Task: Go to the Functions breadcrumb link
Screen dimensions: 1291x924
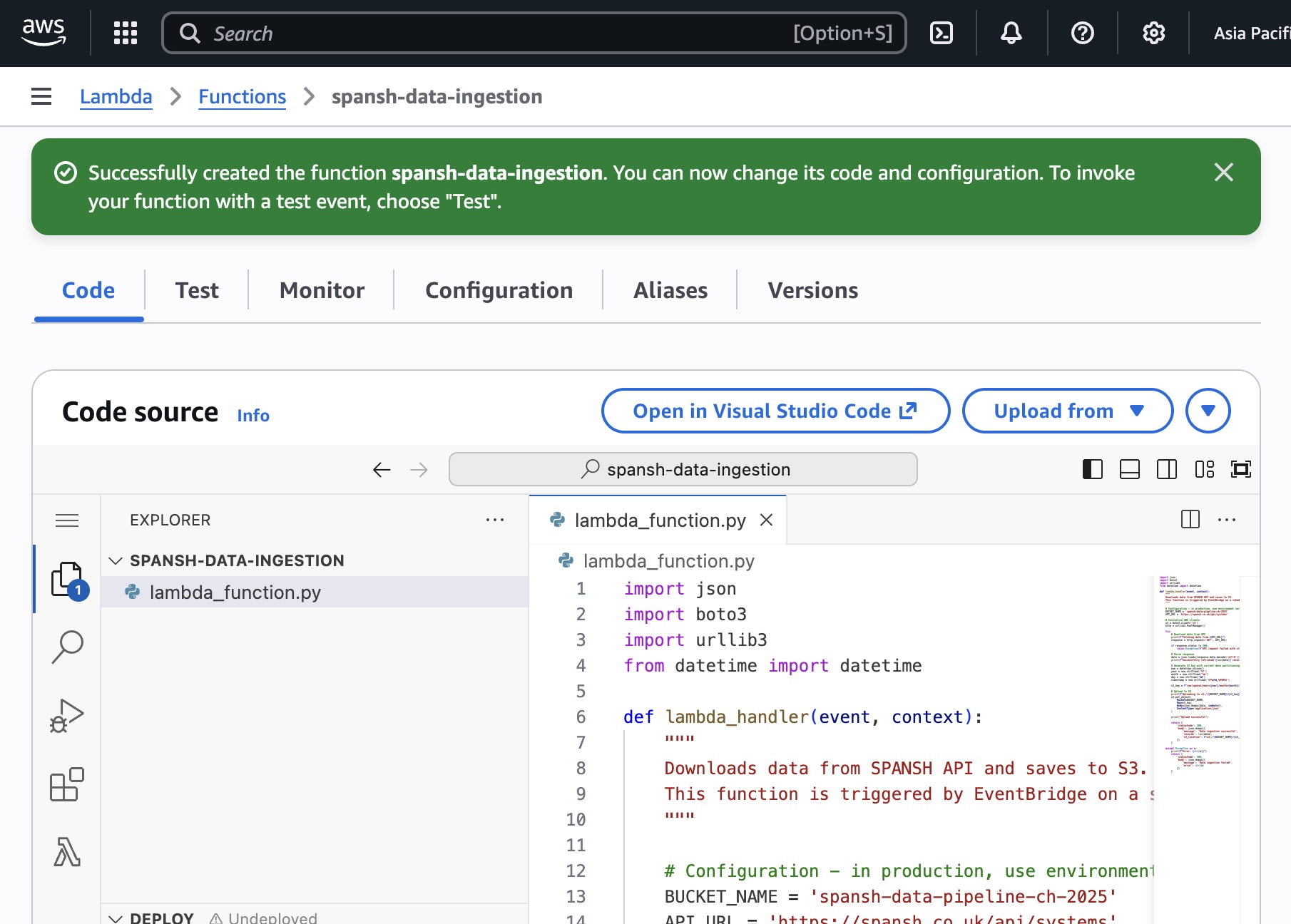Action: click(x=242, y=96)
